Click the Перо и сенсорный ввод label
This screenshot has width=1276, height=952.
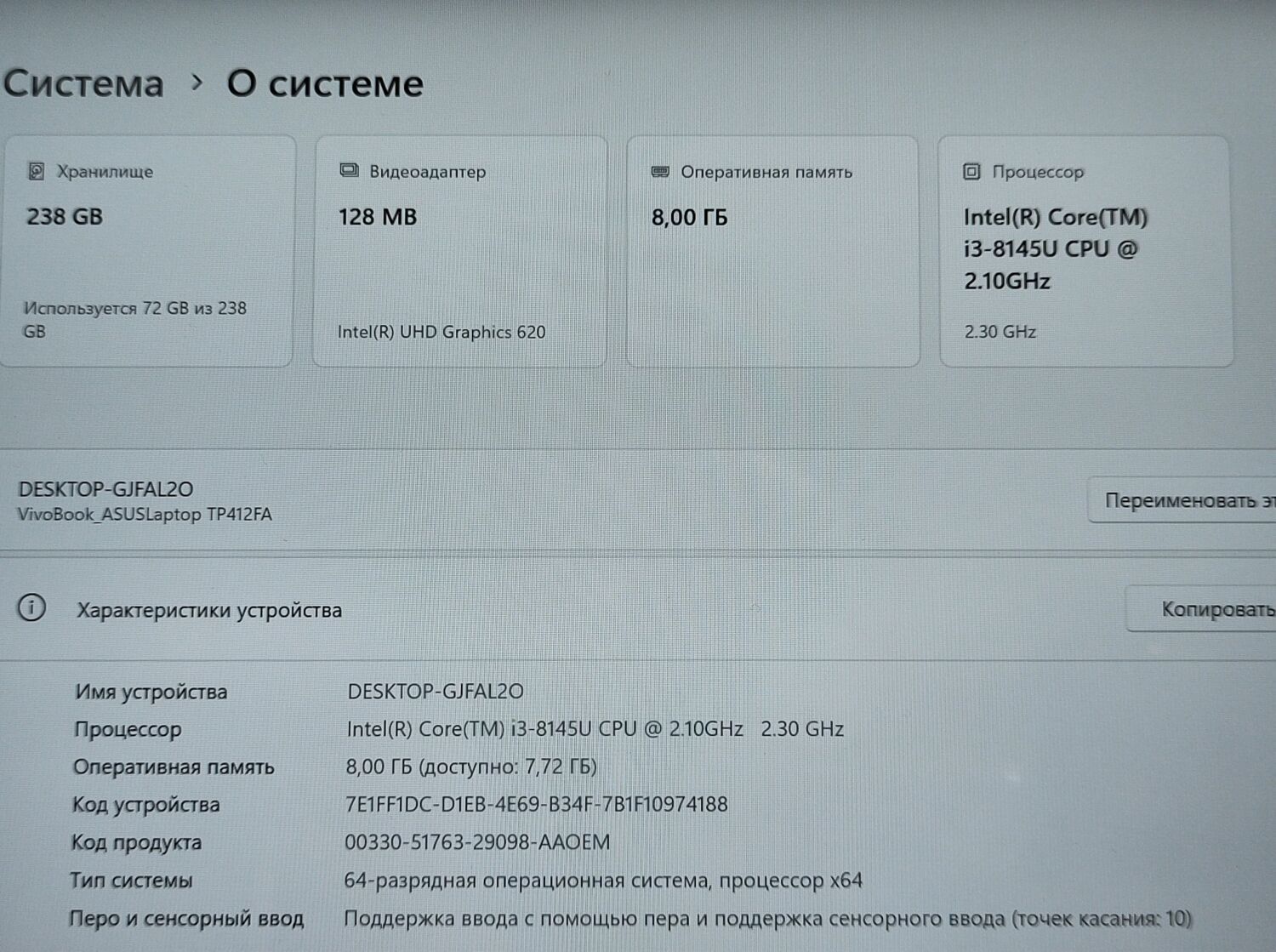(x=186, y=919)
